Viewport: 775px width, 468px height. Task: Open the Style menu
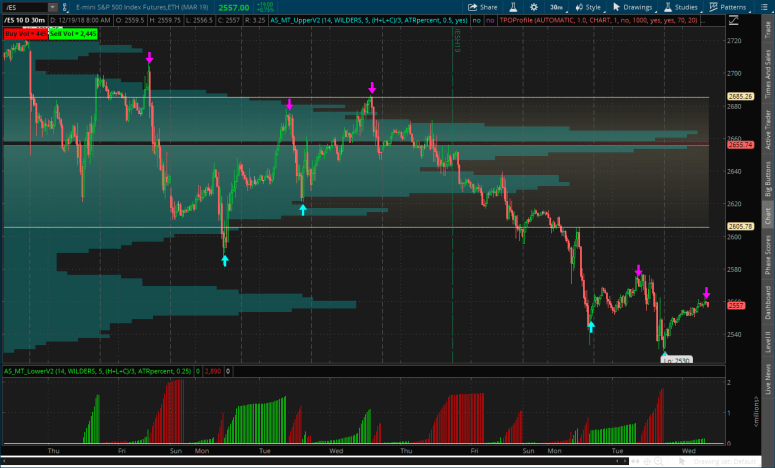[x=588, y=6]
